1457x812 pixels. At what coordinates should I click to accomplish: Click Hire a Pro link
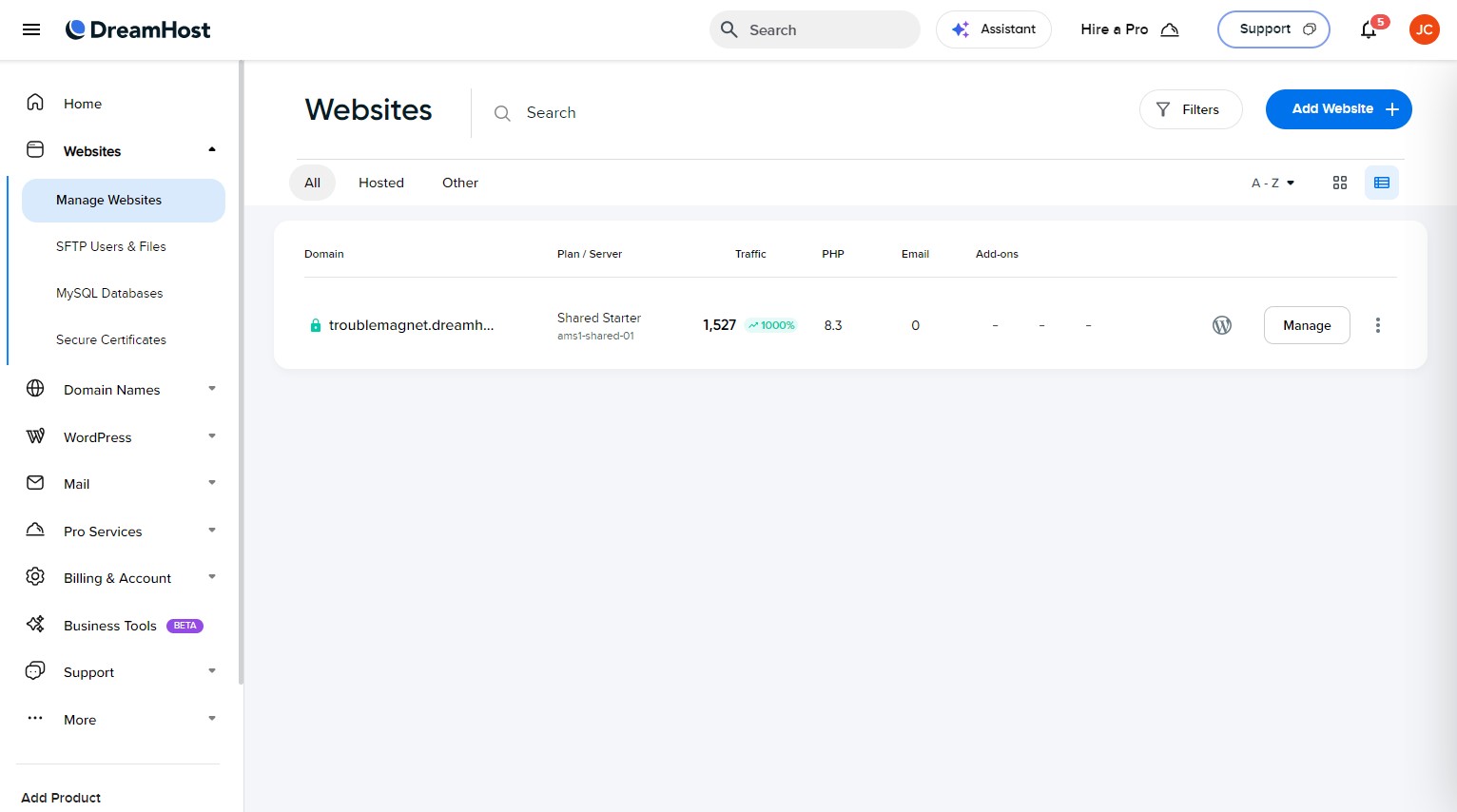1130,29
